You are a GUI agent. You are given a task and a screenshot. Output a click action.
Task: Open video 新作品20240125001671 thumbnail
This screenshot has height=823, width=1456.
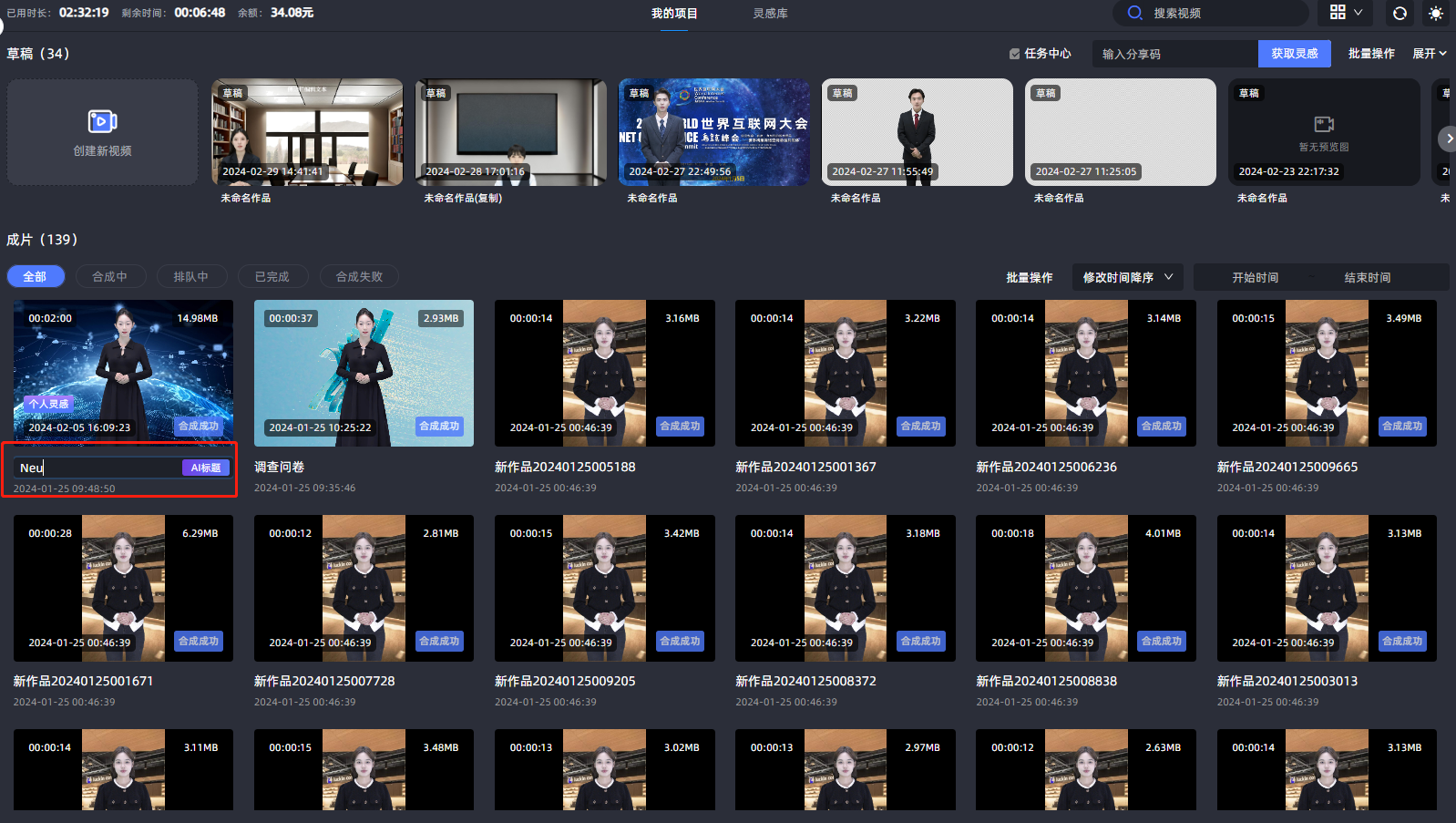(x=123, y=588)
